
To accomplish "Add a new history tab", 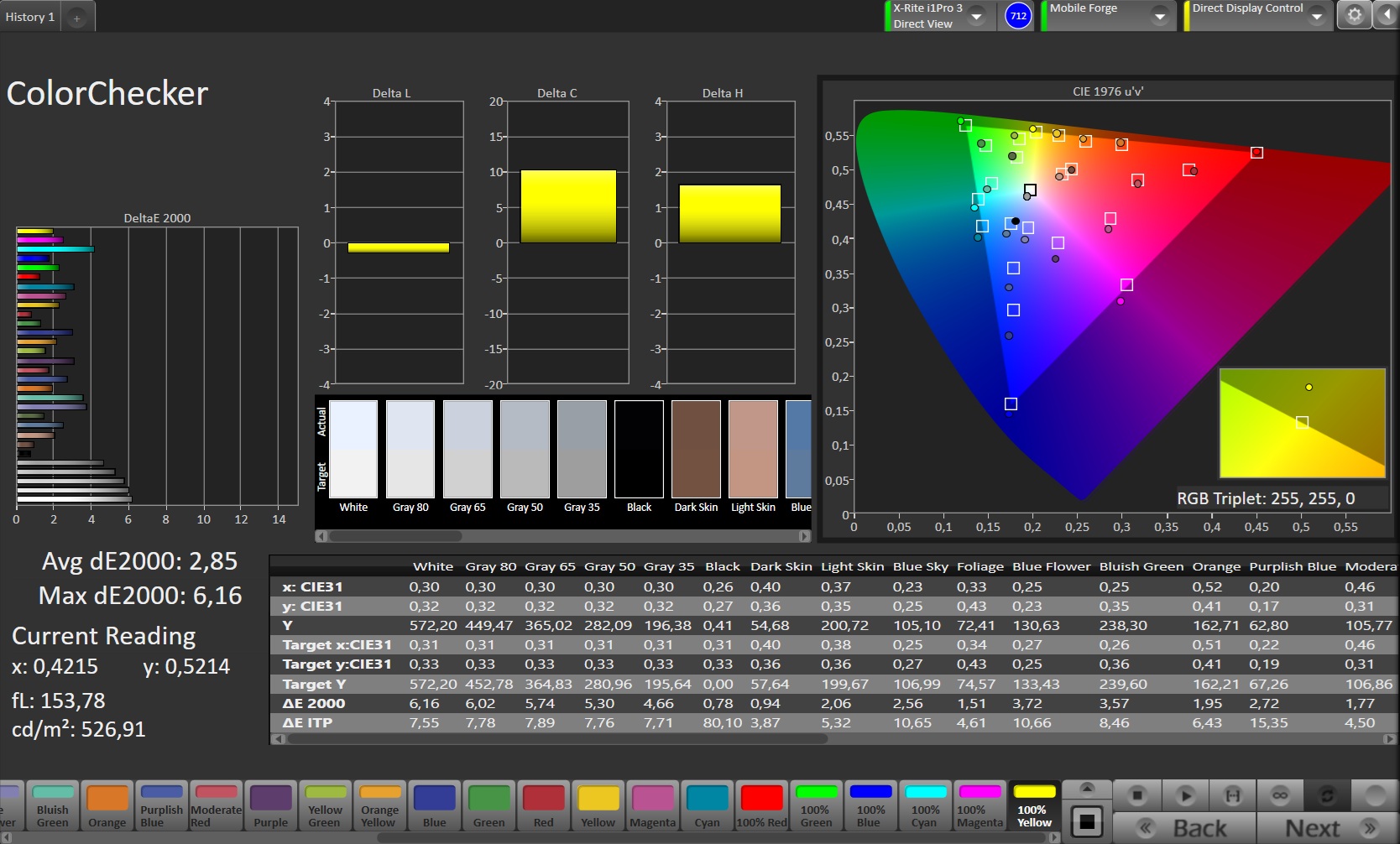I will click(x=76, y=18).
